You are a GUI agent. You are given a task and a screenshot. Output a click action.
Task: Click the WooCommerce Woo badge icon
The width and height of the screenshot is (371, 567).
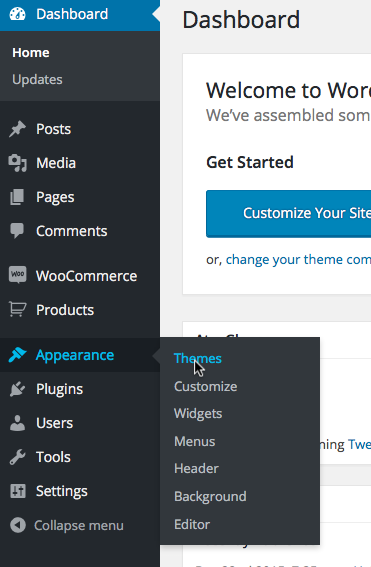click(17, 275)
